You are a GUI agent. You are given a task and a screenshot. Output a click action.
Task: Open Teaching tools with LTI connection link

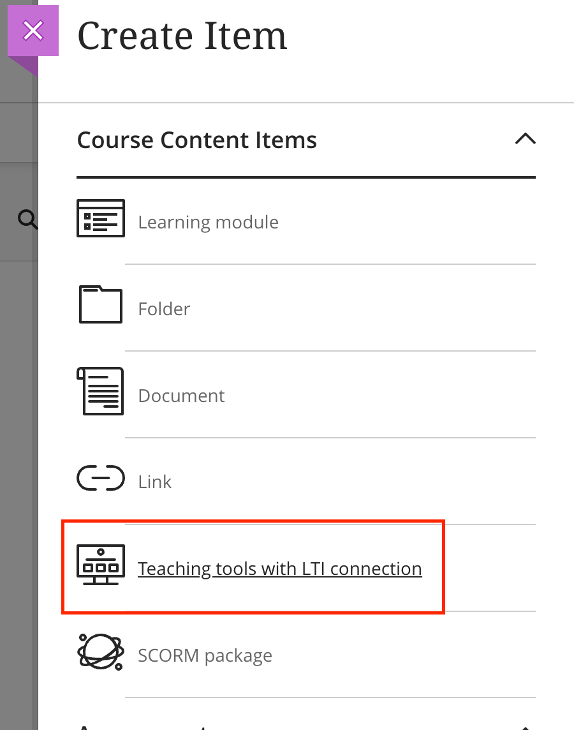click(x=280, y=568)
